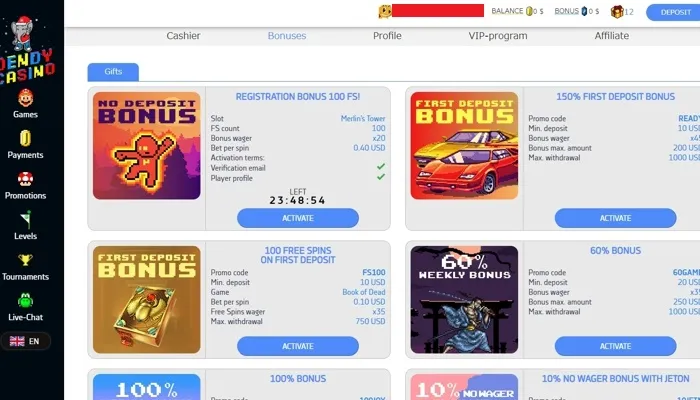Open the Book of Dead game link
This screenshot has height=400, width=700.
click(x=364, y=292)
